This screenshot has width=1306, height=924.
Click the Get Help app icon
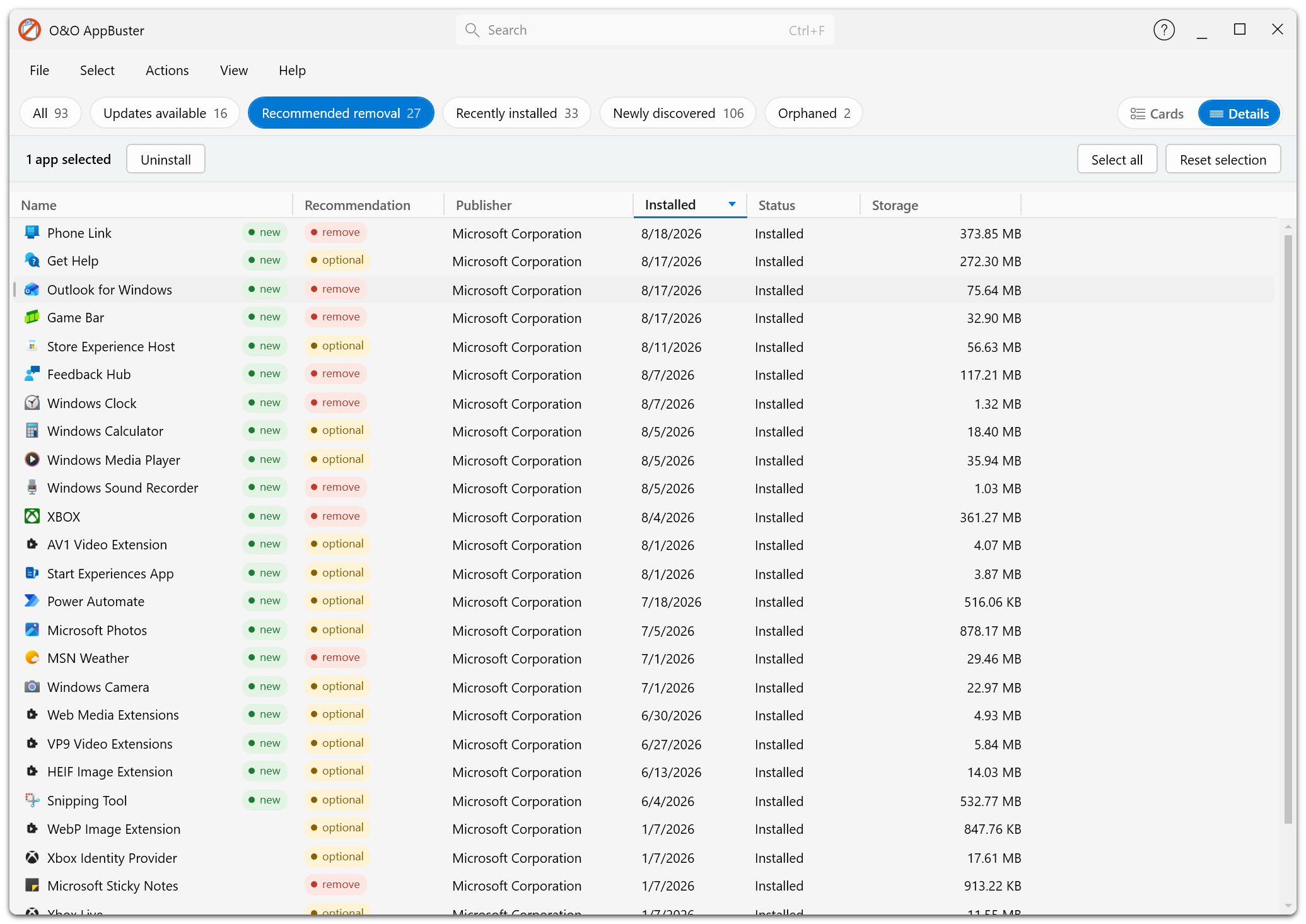click(x=32, y=260)
